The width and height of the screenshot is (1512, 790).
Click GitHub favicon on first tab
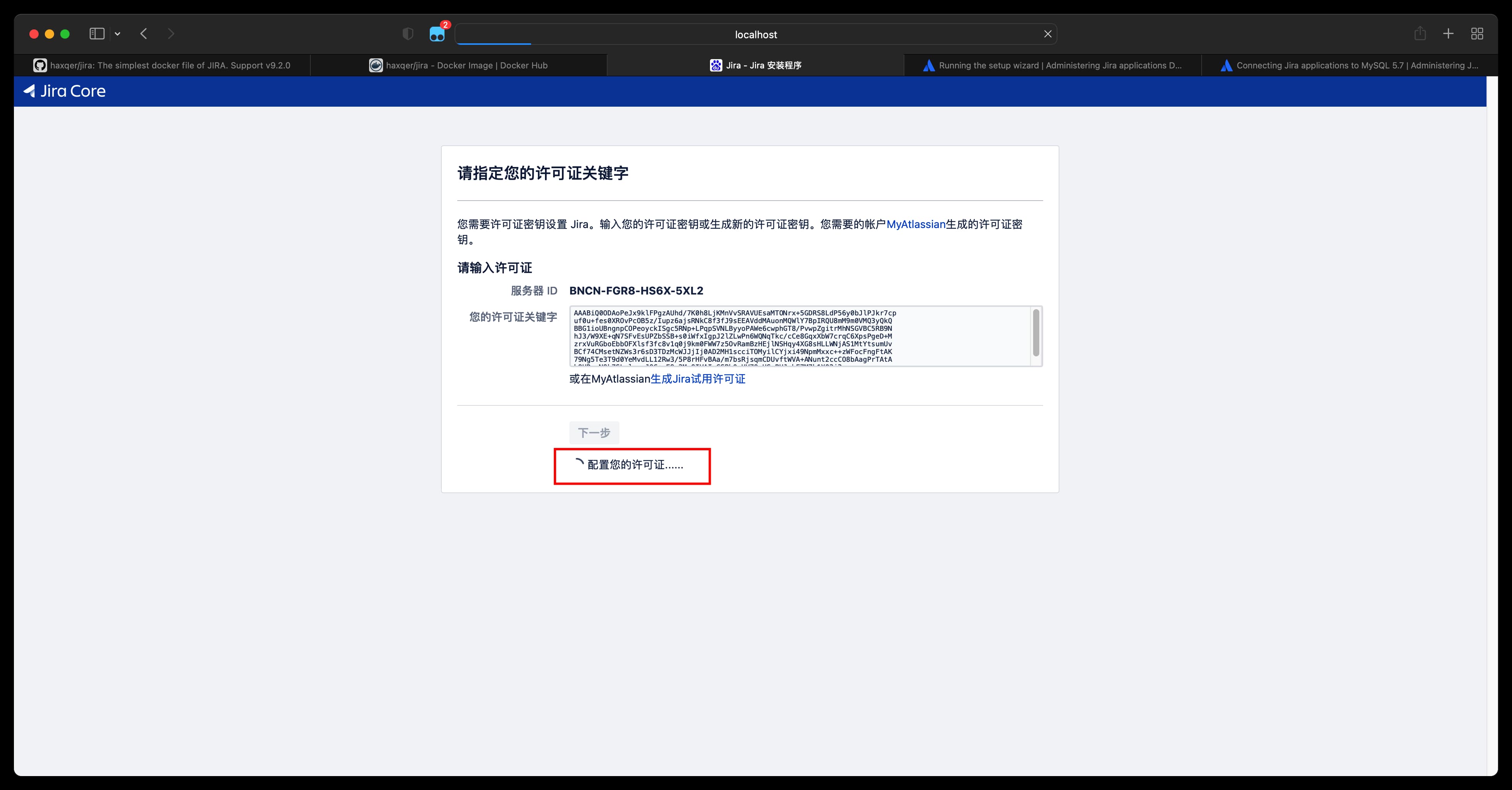coord(40,65)
